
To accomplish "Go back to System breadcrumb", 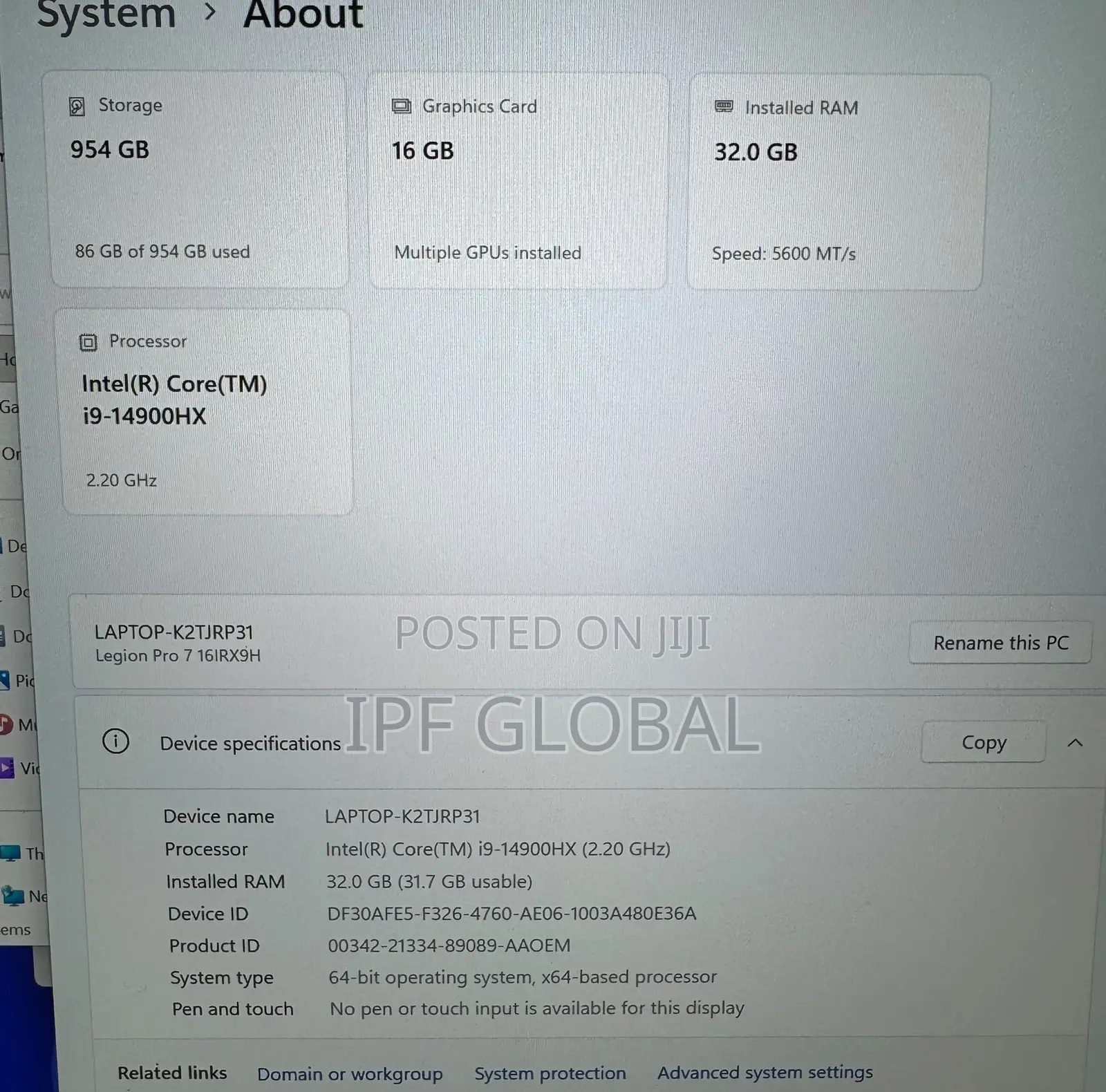I will [x=106, y=14].
